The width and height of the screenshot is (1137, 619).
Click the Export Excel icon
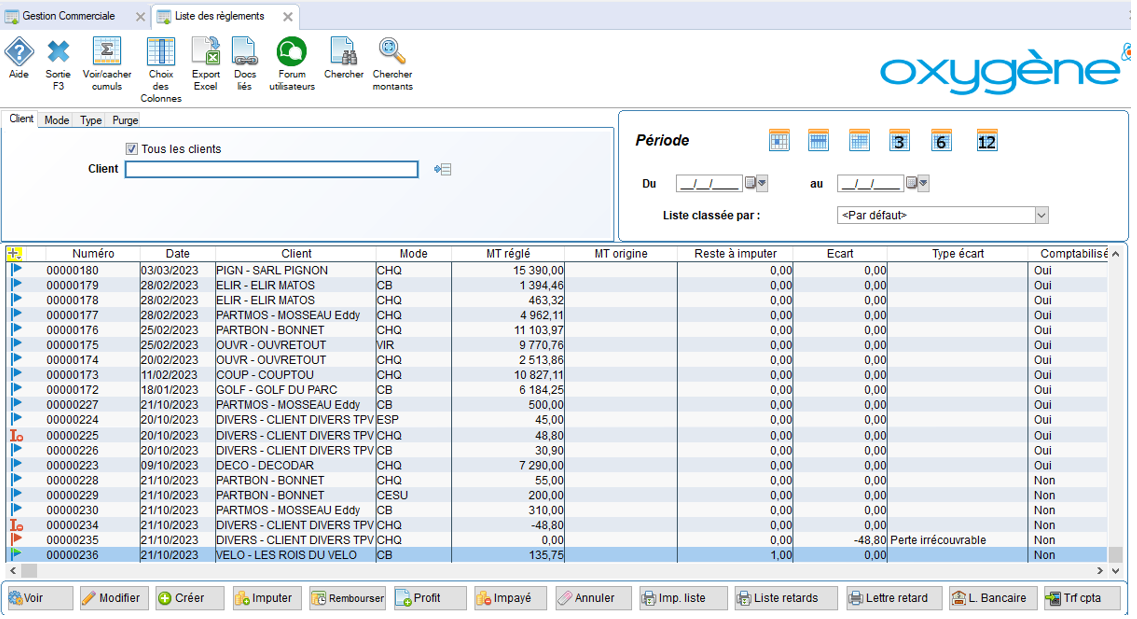tap(205, 52)
